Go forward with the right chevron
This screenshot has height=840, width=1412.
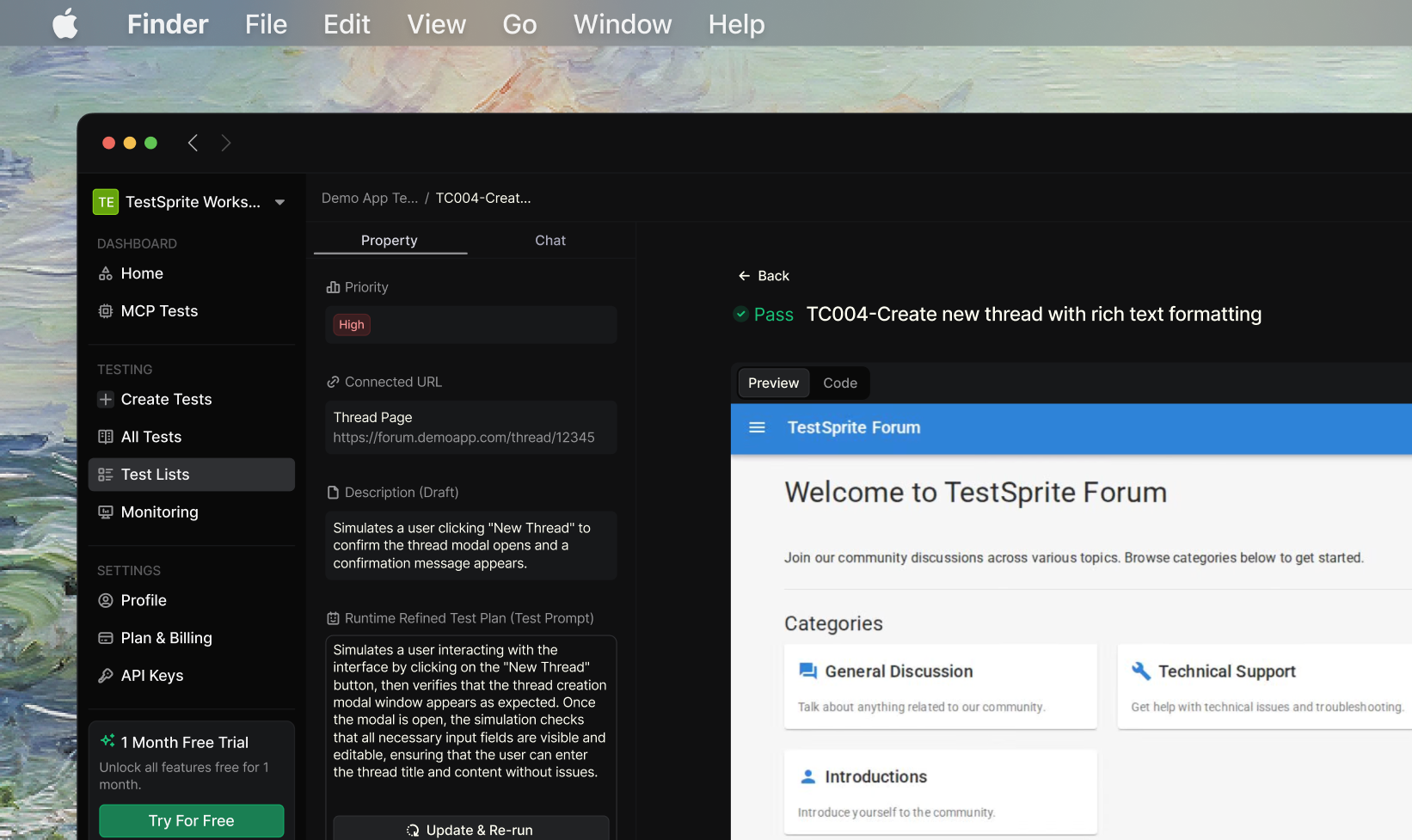pos(226,143)
